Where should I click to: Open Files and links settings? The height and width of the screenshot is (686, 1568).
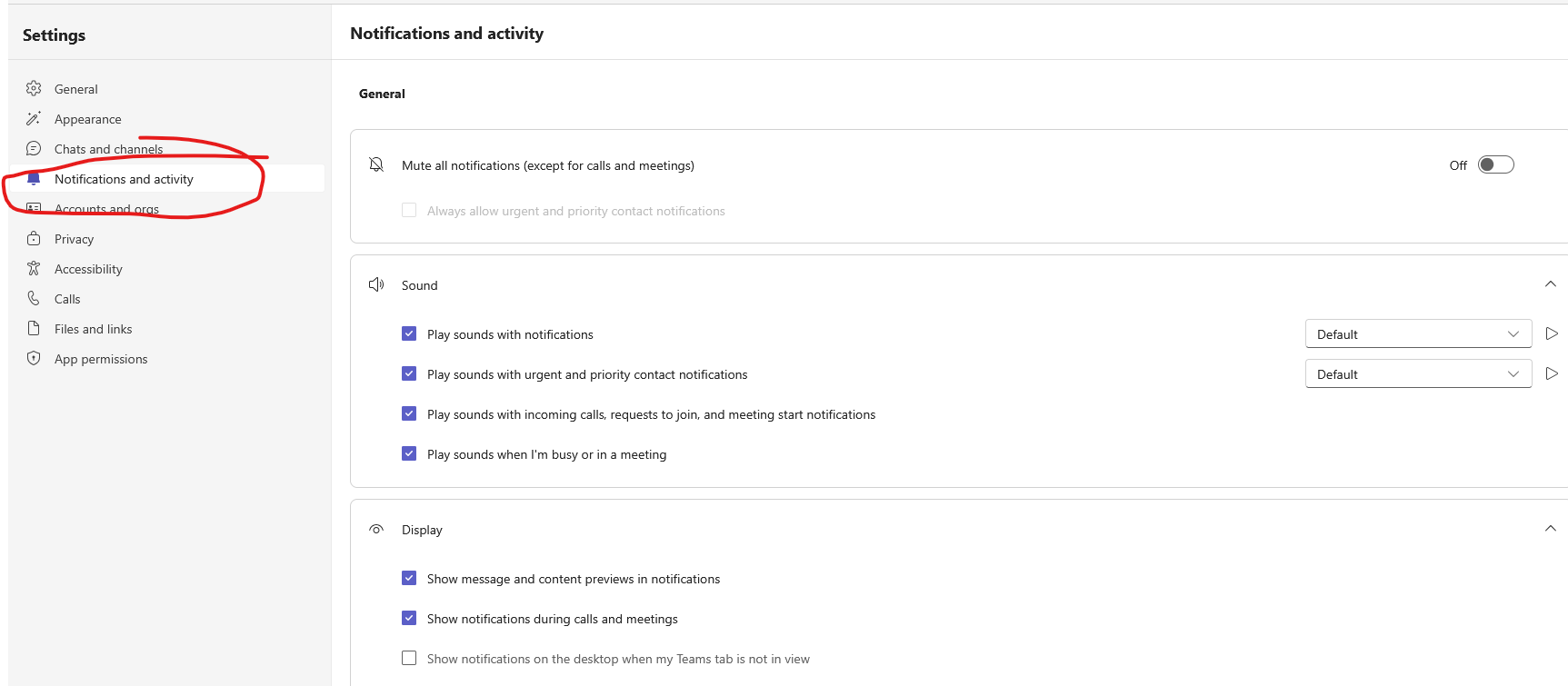[x=93, y=328]
